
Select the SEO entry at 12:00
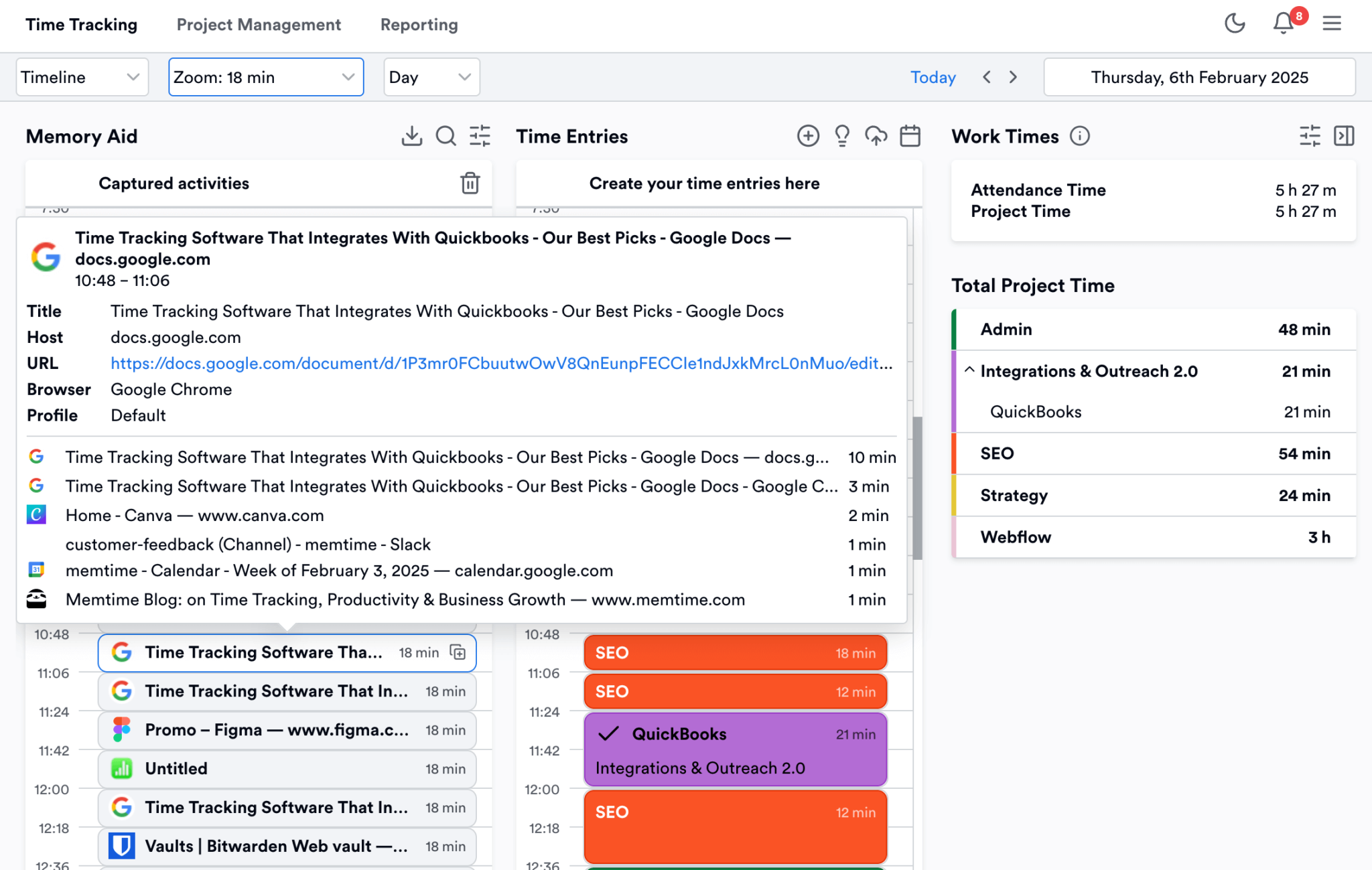tap(736, 827)
